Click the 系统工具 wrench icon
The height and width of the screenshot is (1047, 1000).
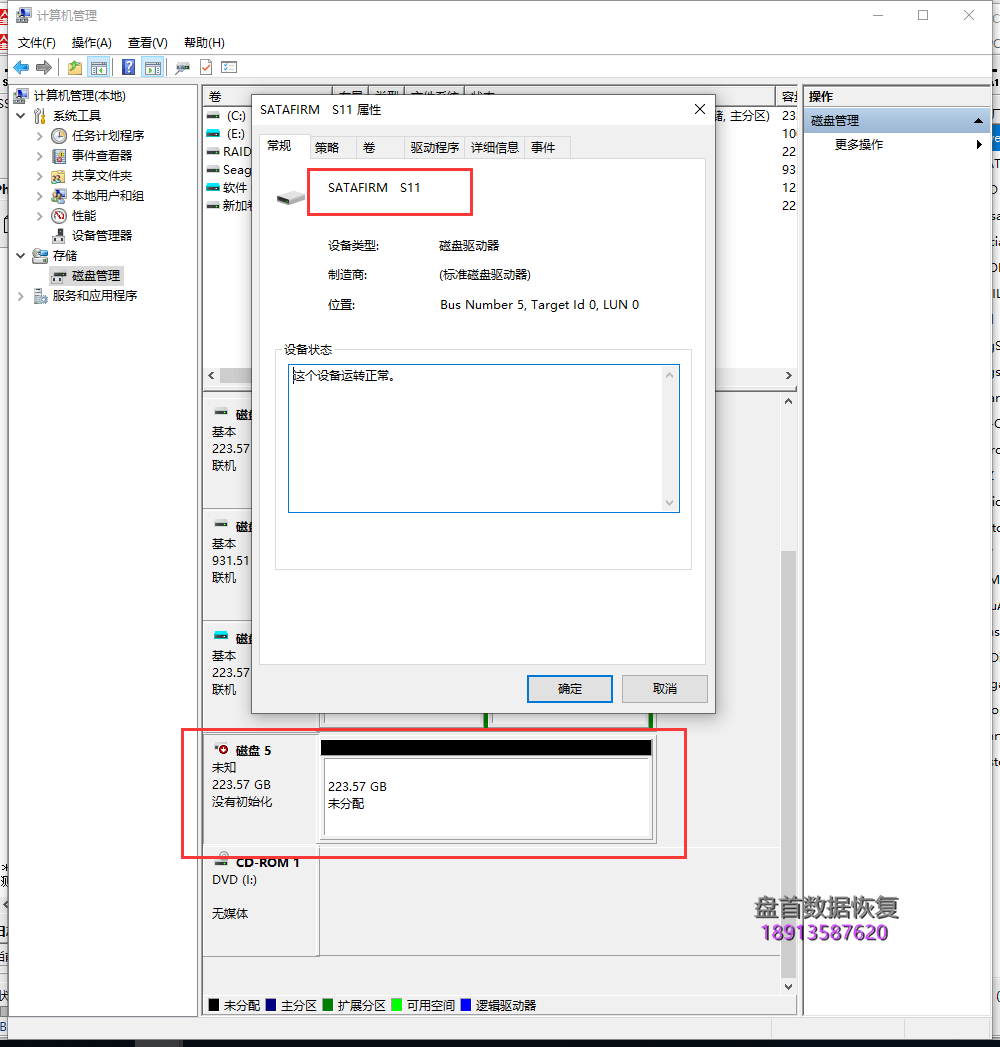(x=41, y=116)
